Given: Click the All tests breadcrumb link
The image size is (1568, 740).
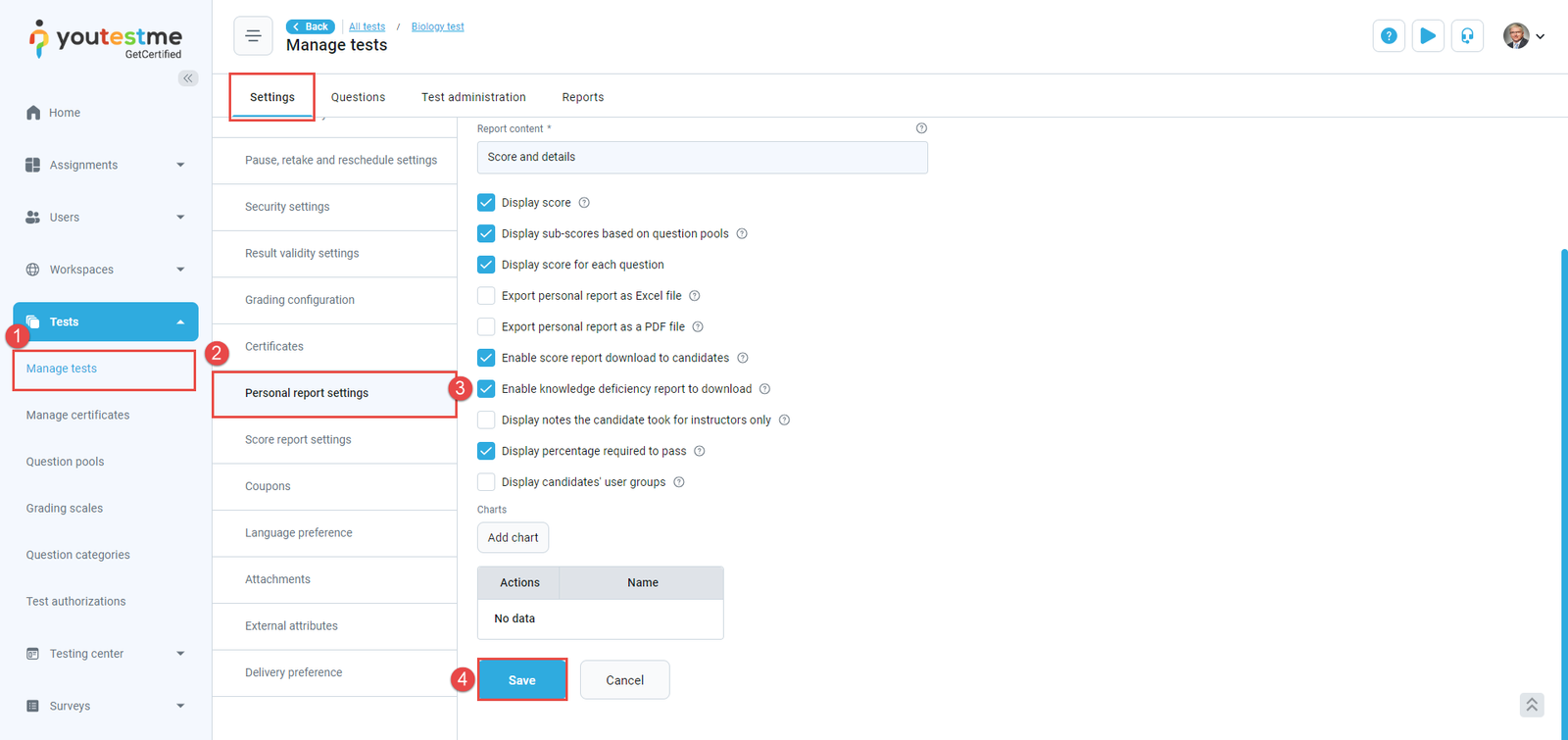Looking at the screenshot, I should coord(367,26).
